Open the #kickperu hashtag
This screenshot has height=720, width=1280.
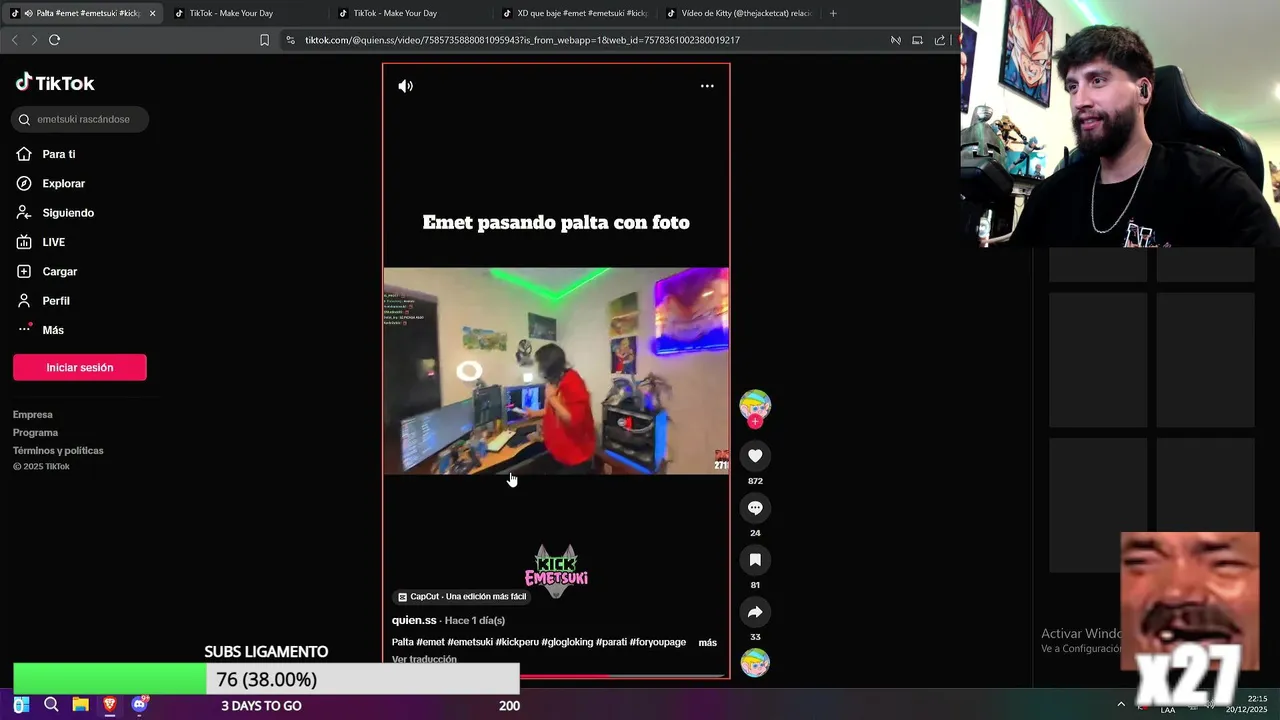[x=517, y=642]
